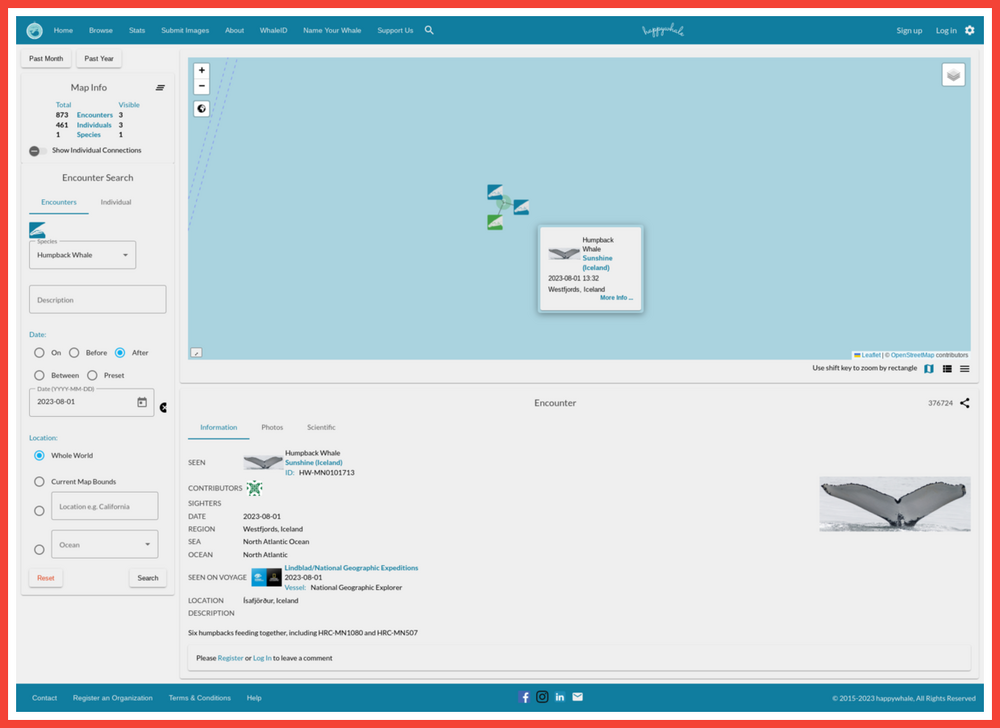Click the search magnifier in the top navbar

(429, 30)
